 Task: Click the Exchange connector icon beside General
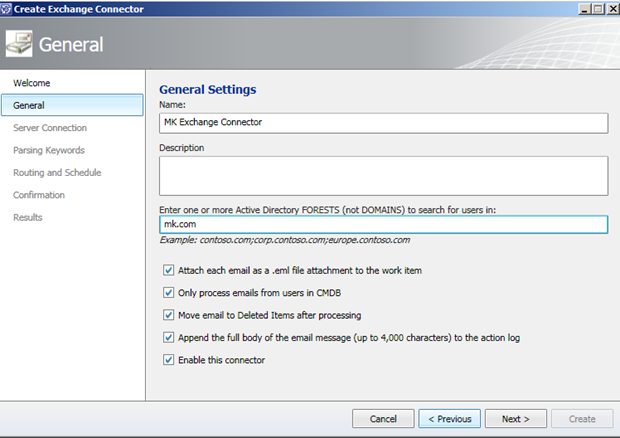pos(19,43)
